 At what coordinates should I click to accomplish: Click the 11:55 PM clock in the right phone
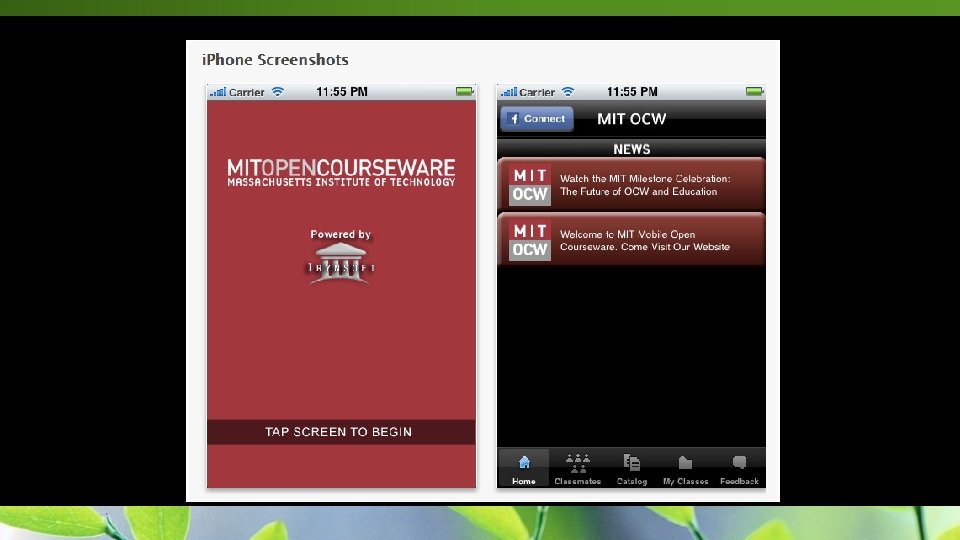[x=632, y=92]
